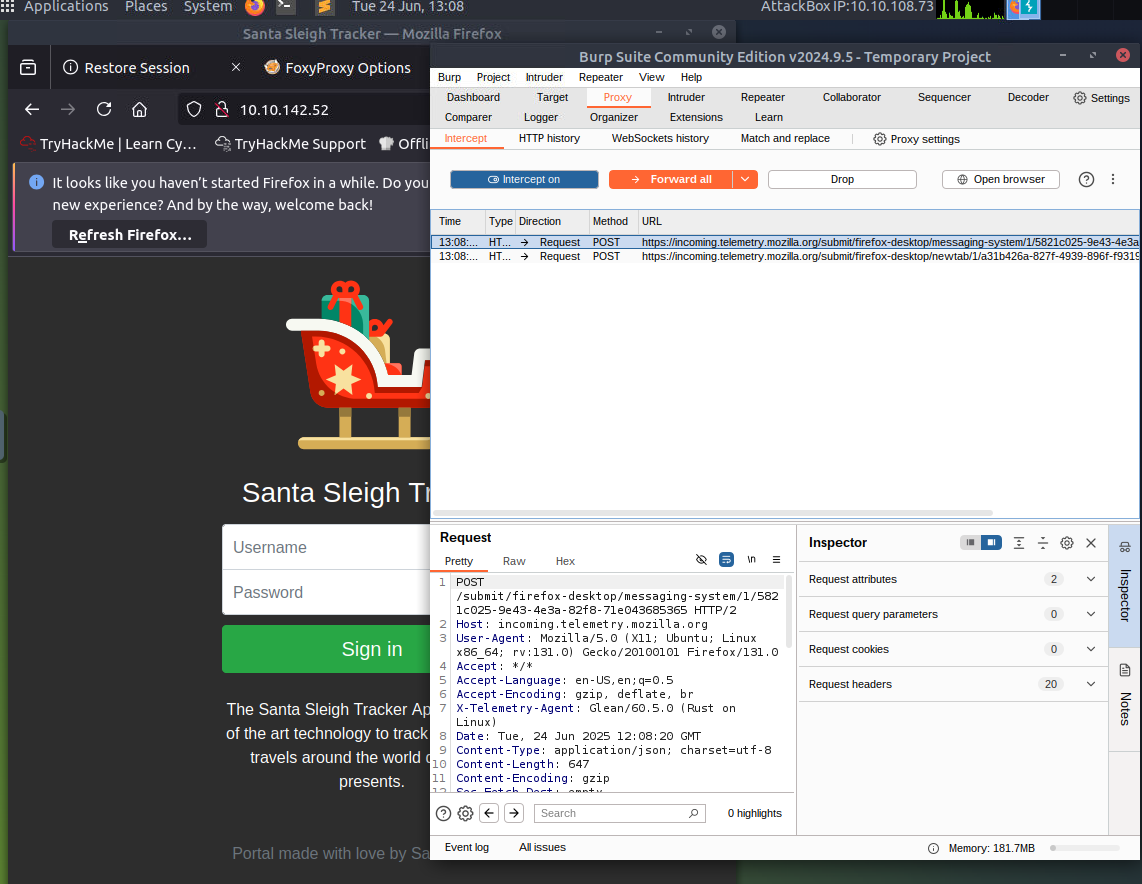Click the Open browser button
Image resolution: width=1142 pixels, height=884 pixels.
[1000, 179]
